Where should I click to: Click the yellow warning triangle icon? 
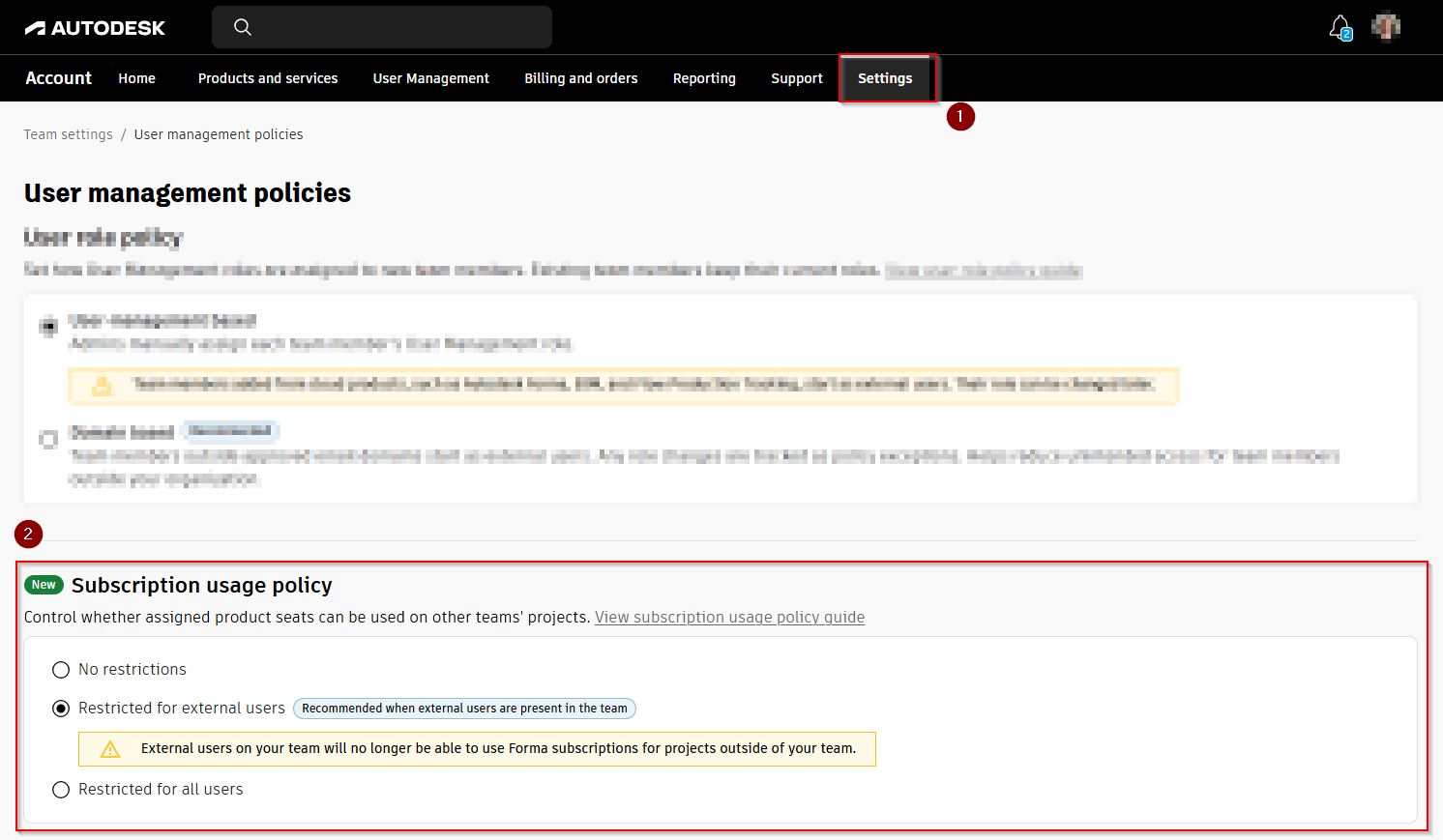coord(110,749)
